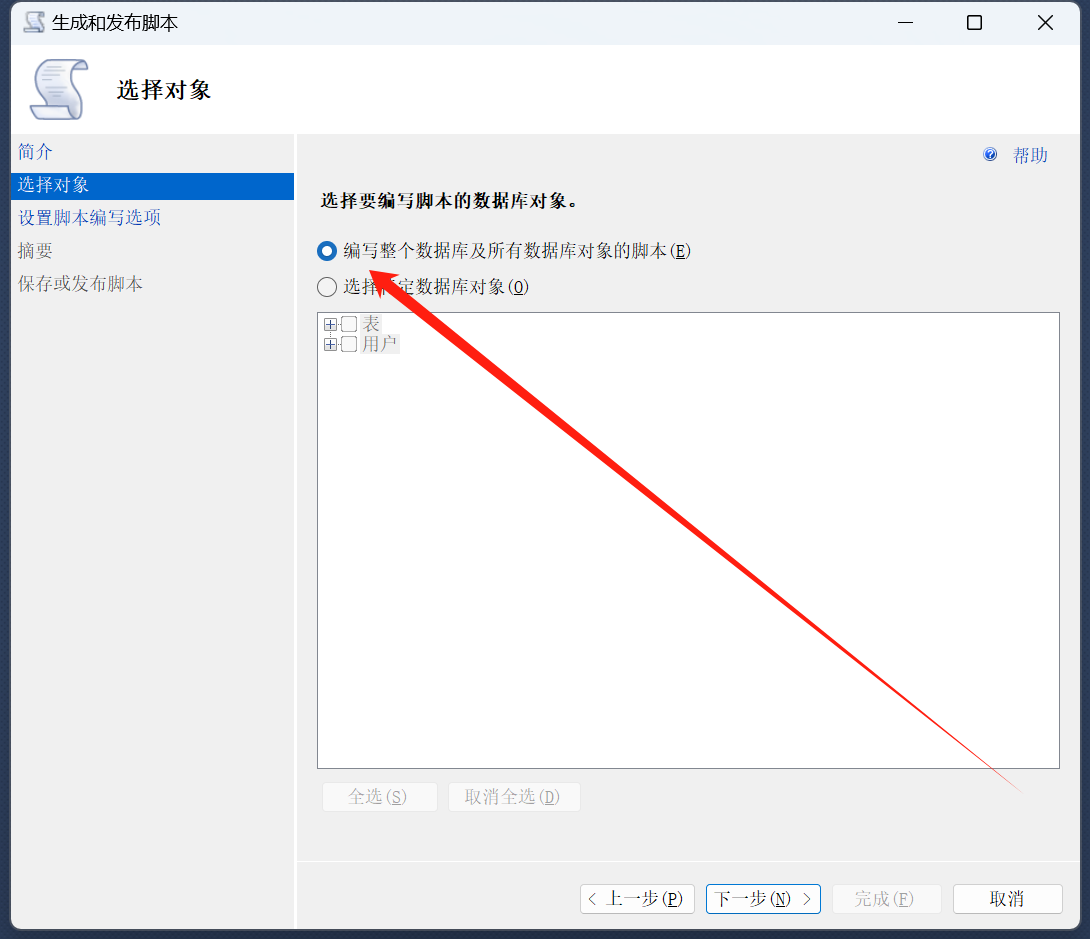Click the large scroll icon beside 选择对象 header
This screenshot has width=1090, height=939.
(x=59, y=90)
